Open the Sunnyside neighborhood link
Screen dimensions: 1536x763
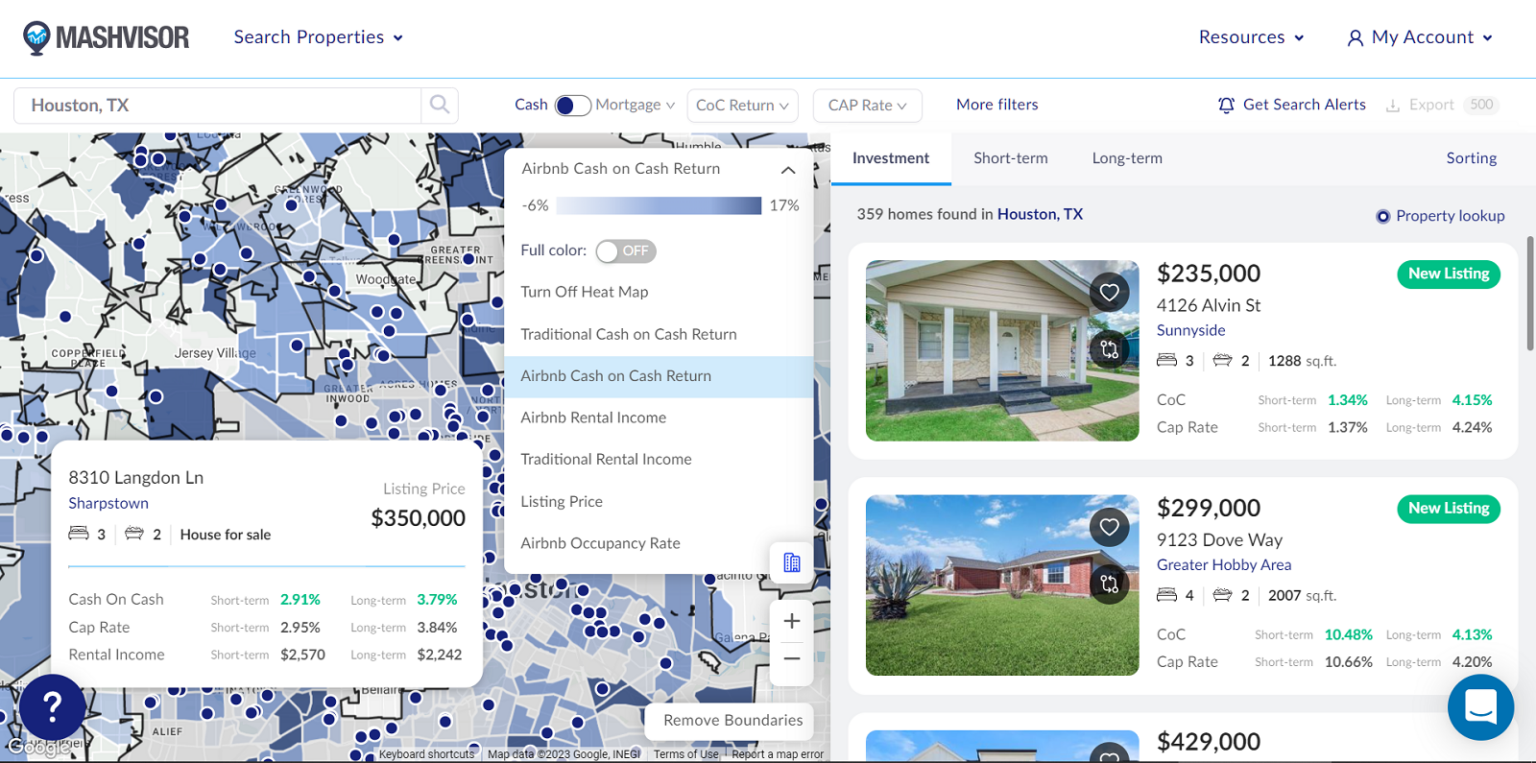point(1190,330)
